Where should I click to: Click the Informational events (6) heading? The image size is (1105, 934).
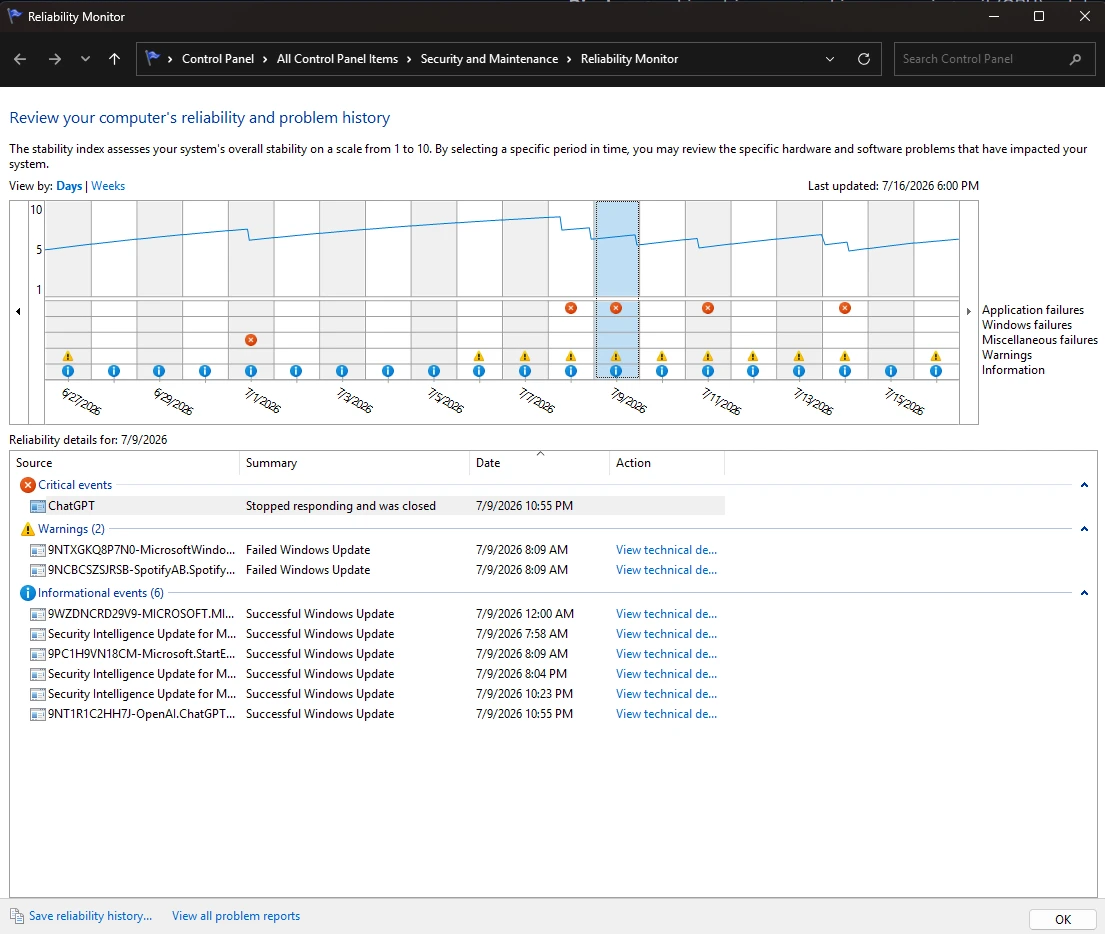[101, 593]
